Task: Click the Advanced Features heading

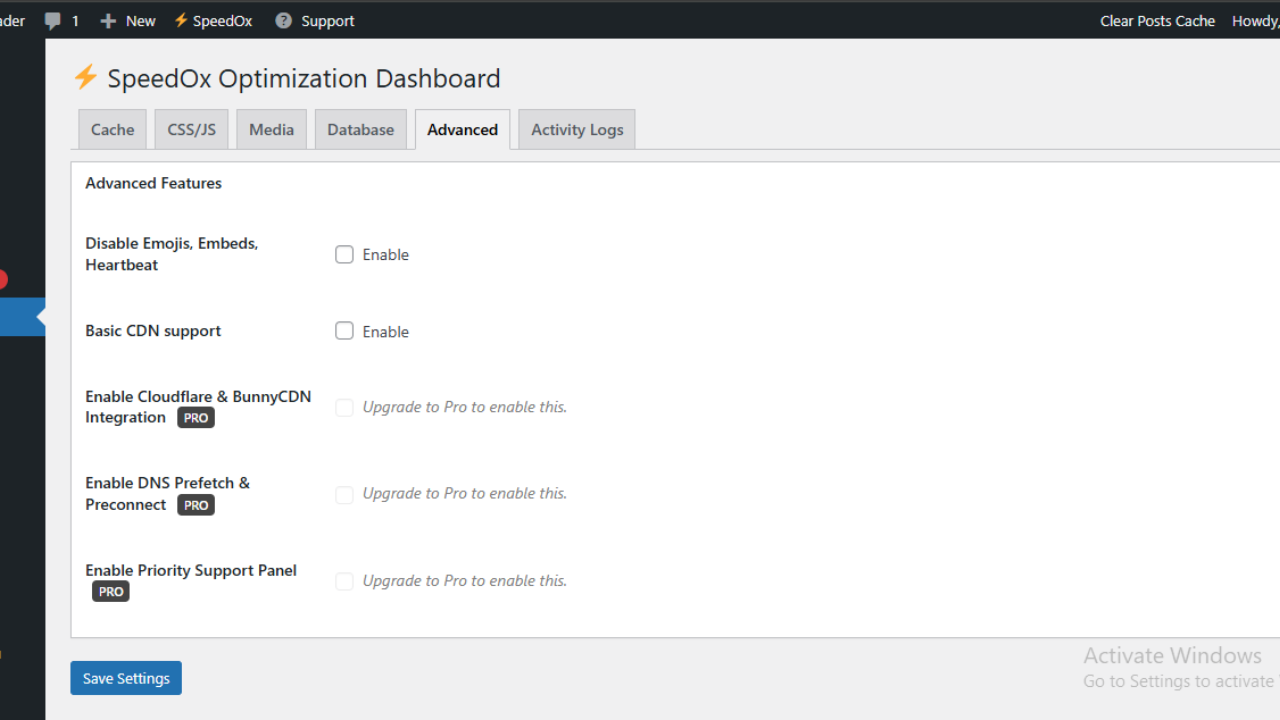Action: [x=153, y=183]
